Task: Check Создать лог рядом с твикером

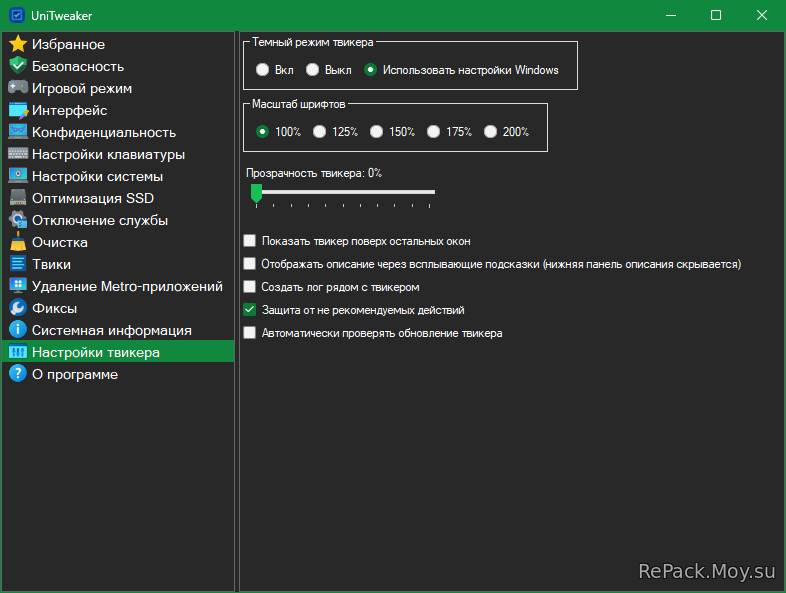Action: point(250,287)
